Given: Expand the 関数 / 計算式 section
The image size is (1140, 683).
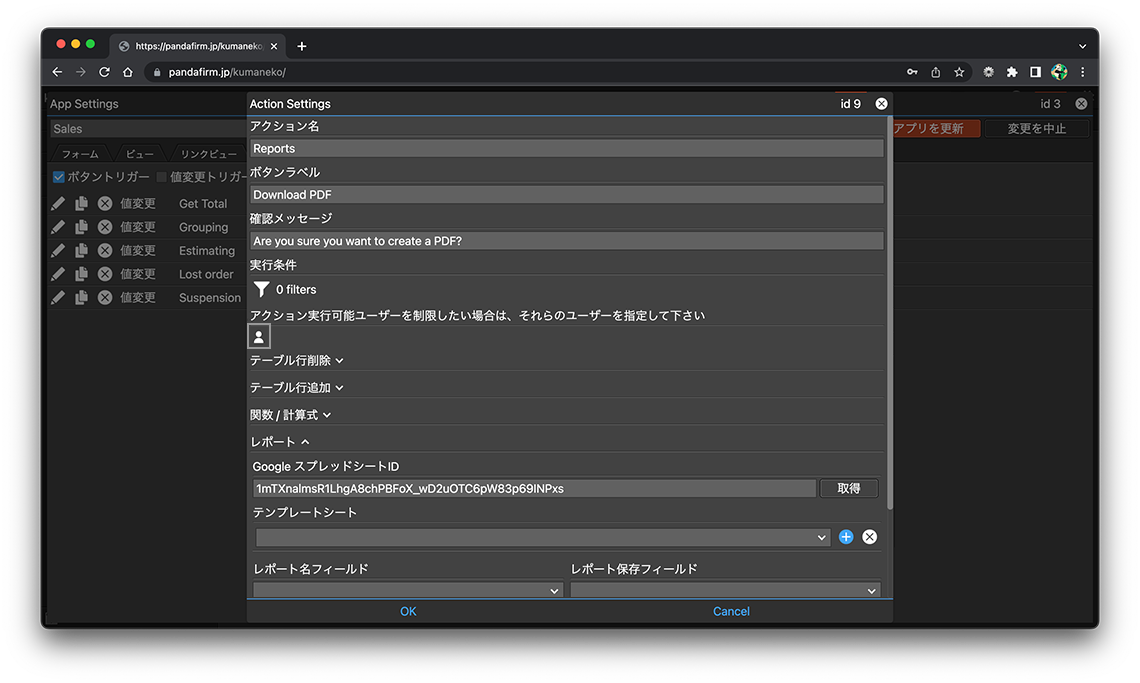Looking at the screenshot, I should pos(290,415).
